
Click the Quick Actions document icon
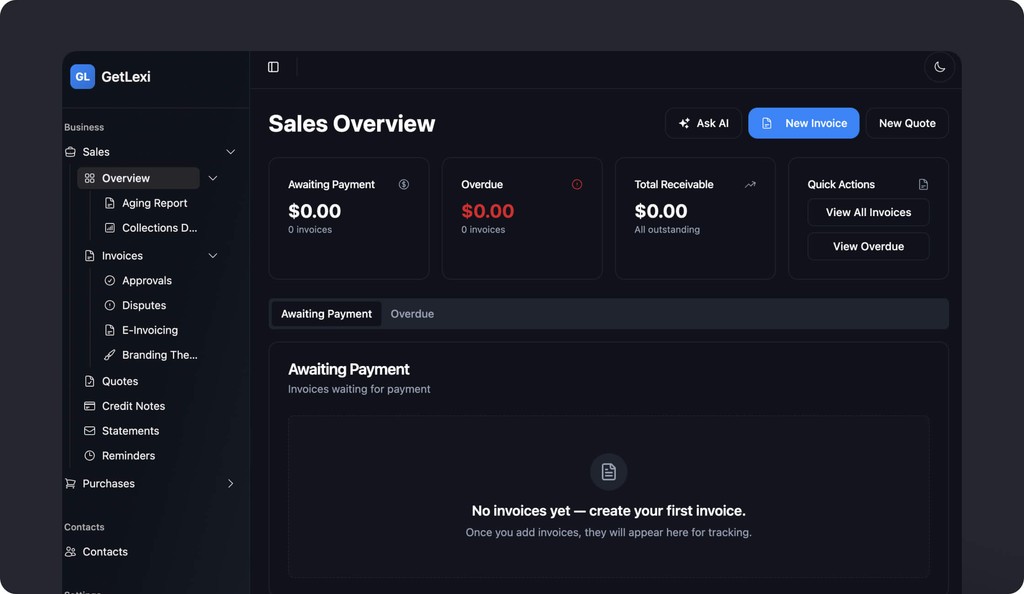923,184
